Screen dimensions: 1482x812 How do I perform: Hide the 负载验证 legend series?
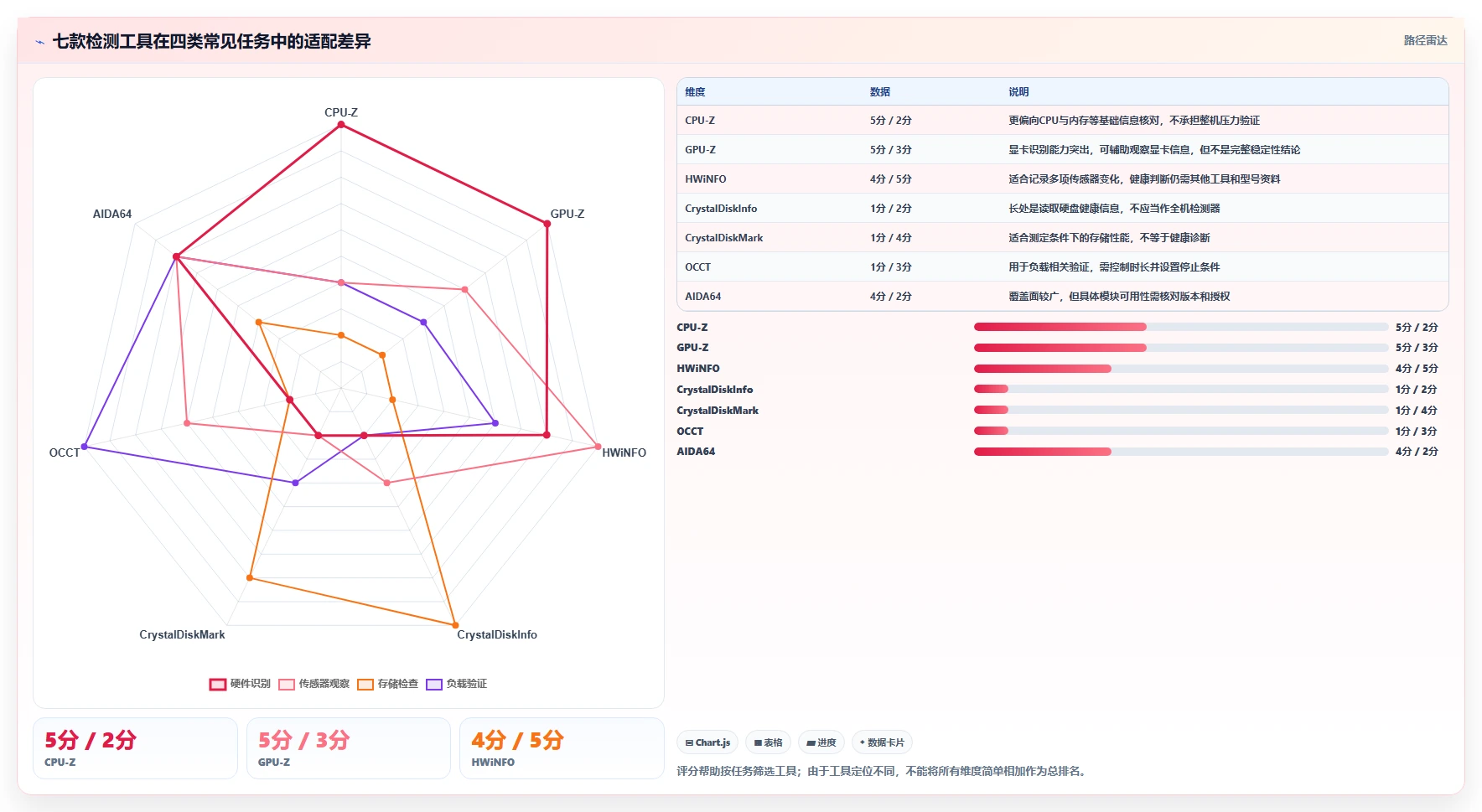456,684
